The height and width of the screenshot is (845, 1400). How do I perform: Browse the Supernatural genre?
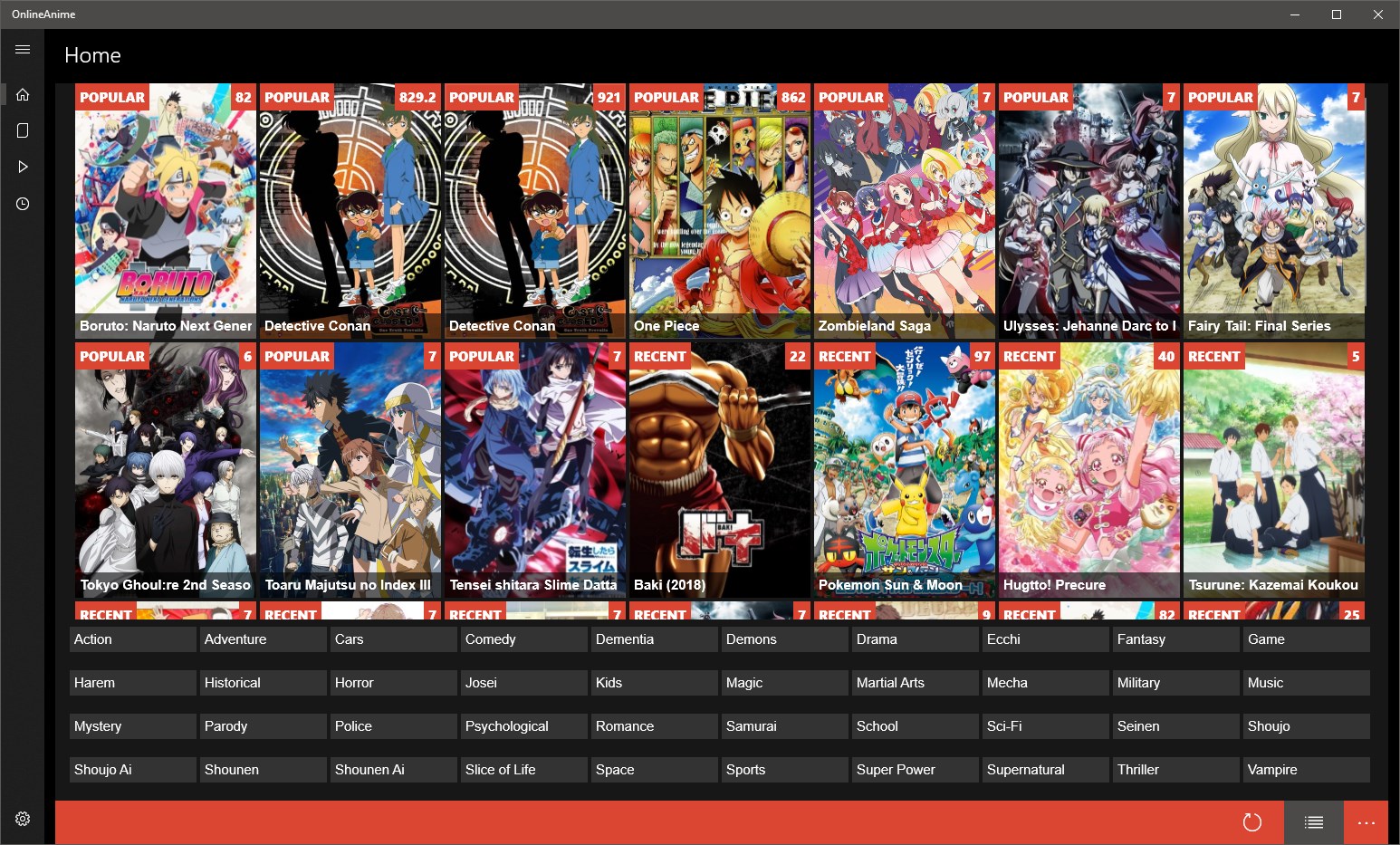coord(1046,770)
